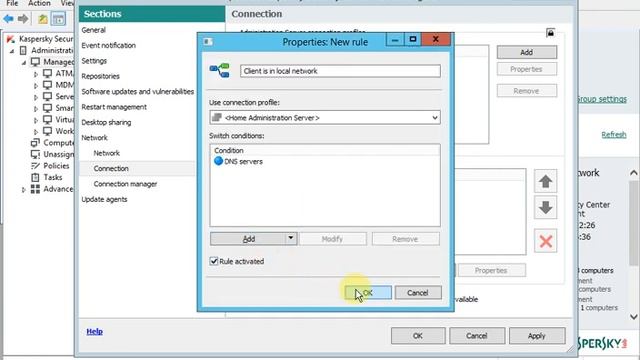
Task: Select the Repositories section
Action: pos(100,76)
